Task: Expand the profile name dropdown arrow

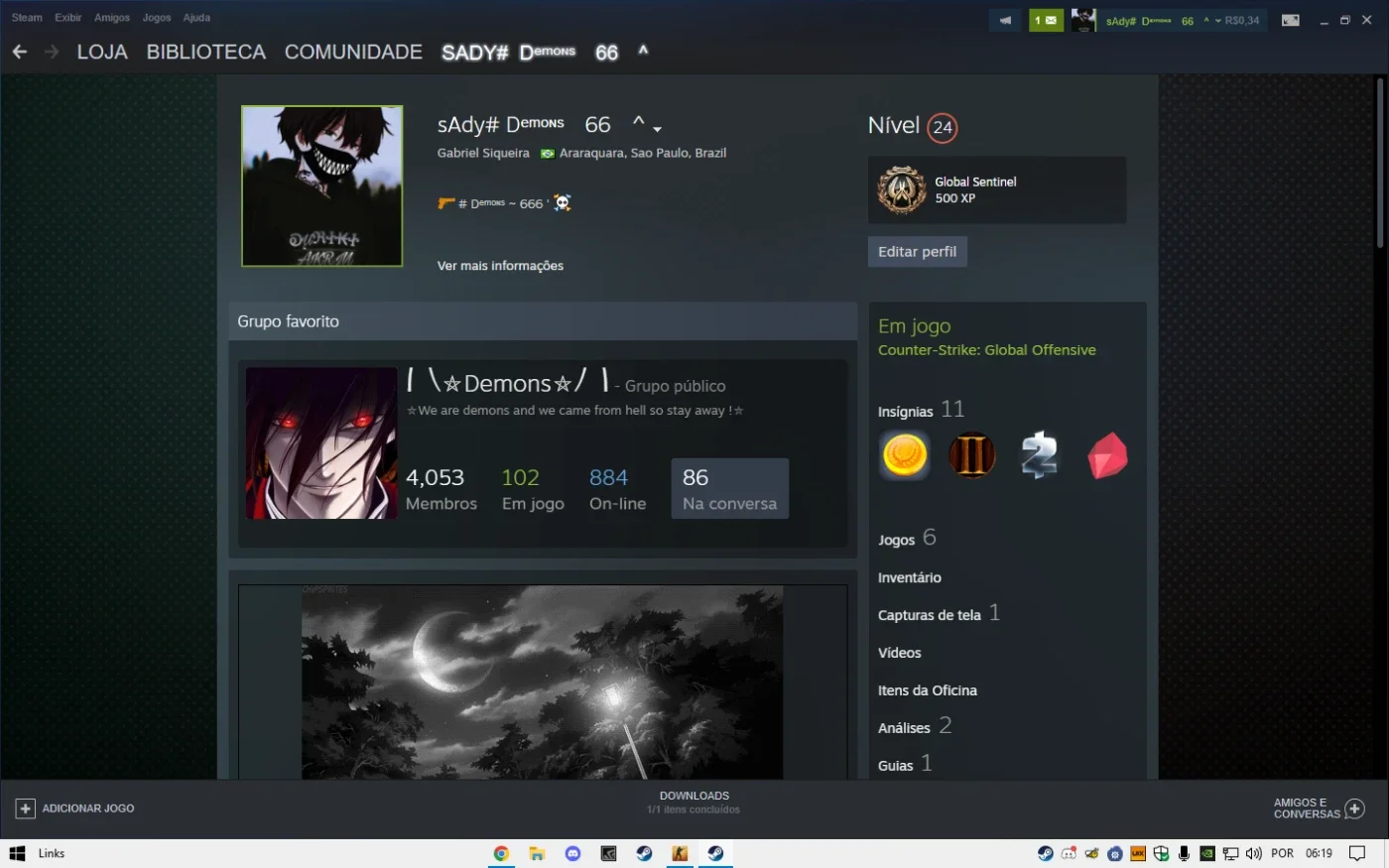Action: click(x=658, y=129)
